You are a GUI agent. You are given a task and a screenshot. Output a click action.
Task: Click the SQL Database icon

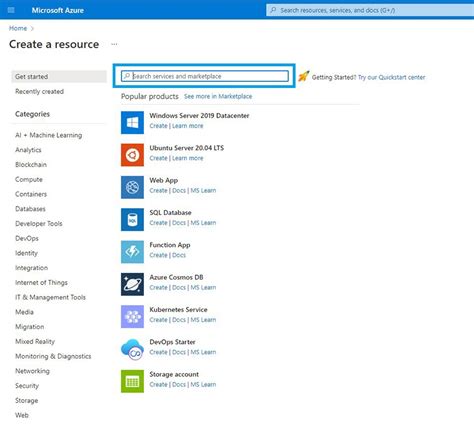coord(132,219)
